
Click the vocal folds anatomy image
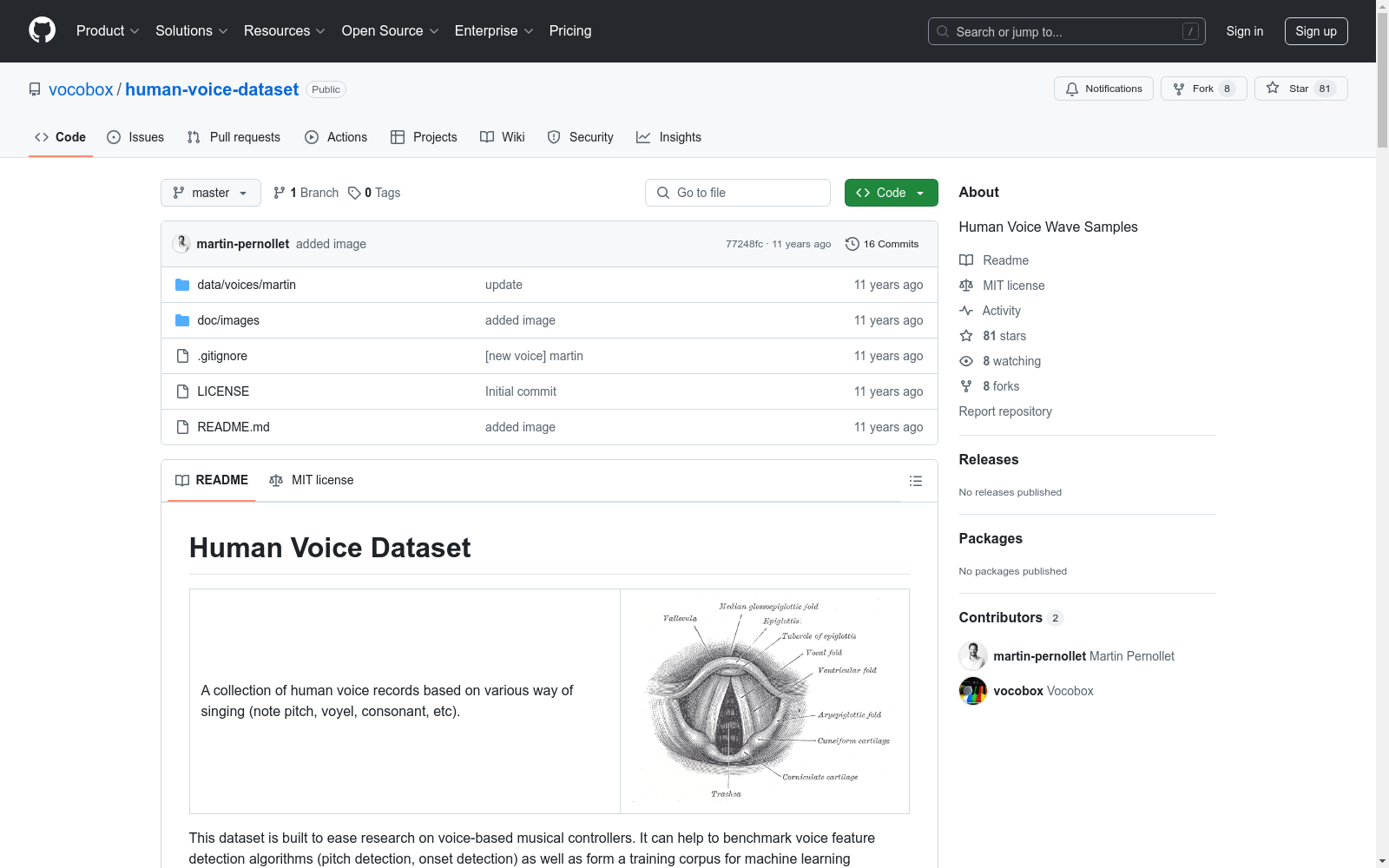(765, 700)
